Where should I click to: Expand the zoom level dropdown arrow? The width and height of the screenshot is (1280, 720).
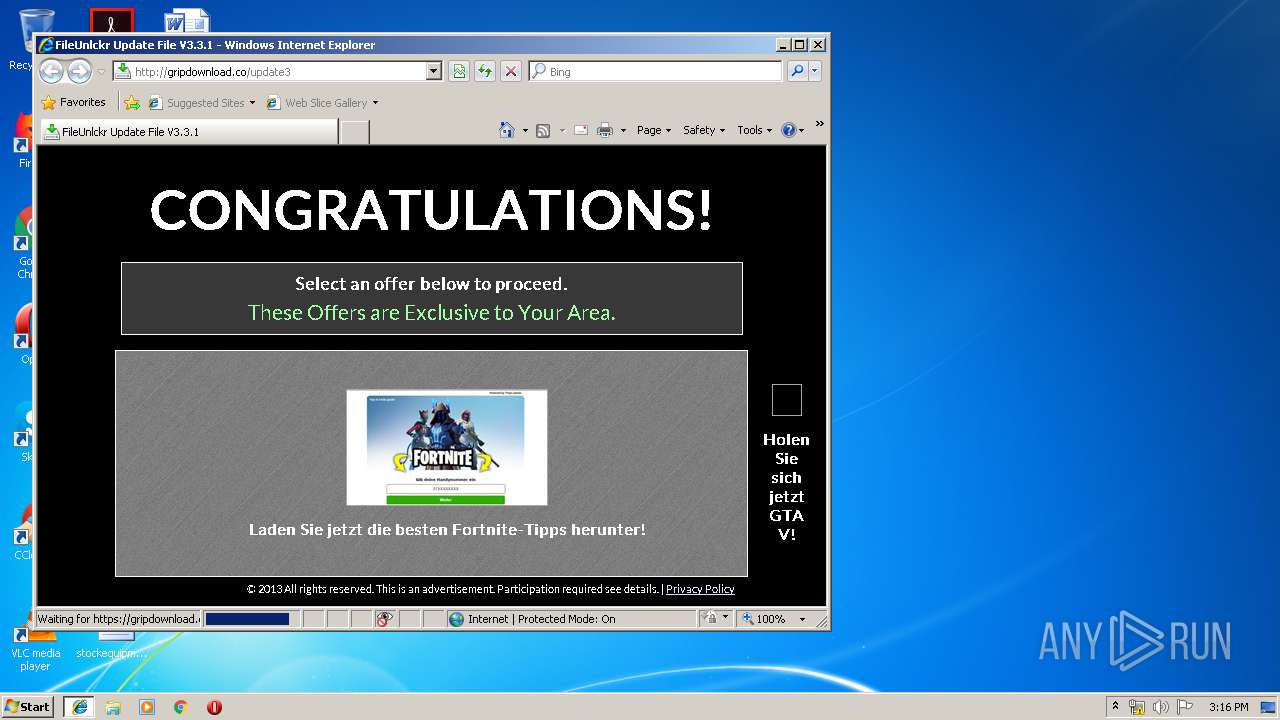coord(801,619)
